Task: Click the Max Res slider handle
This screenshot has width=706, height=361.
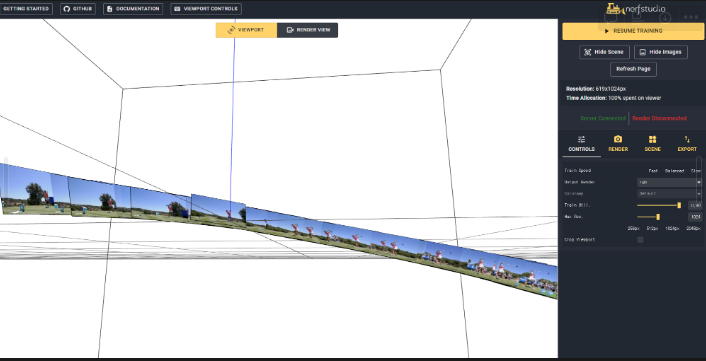Action: (658, 217)
